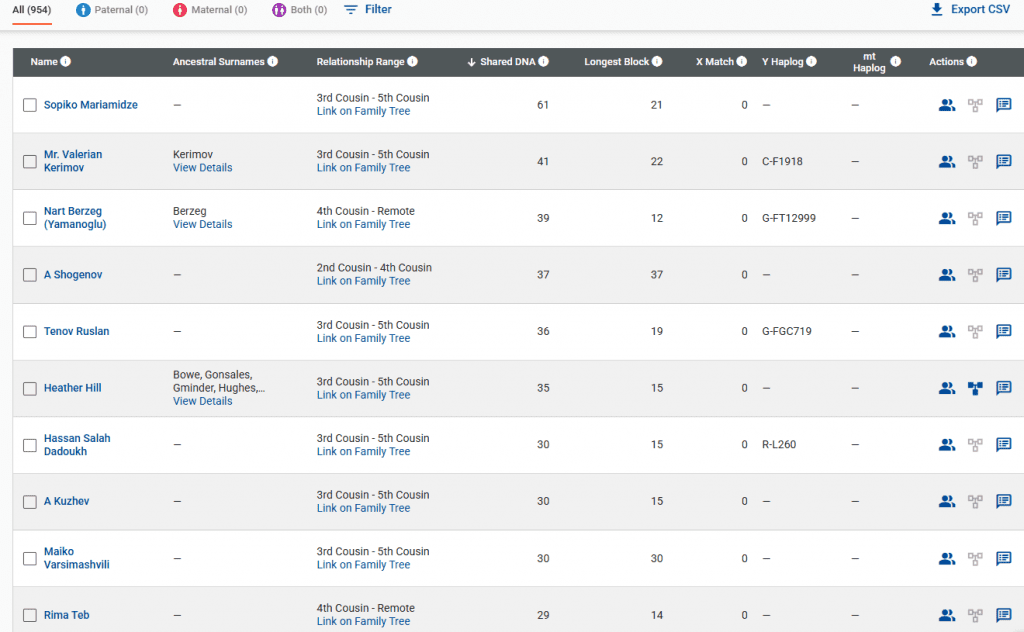This screenshot has height=632, width=1024.
Task: Open family tree icon for Valerian Kerimov
Action: 975,161
